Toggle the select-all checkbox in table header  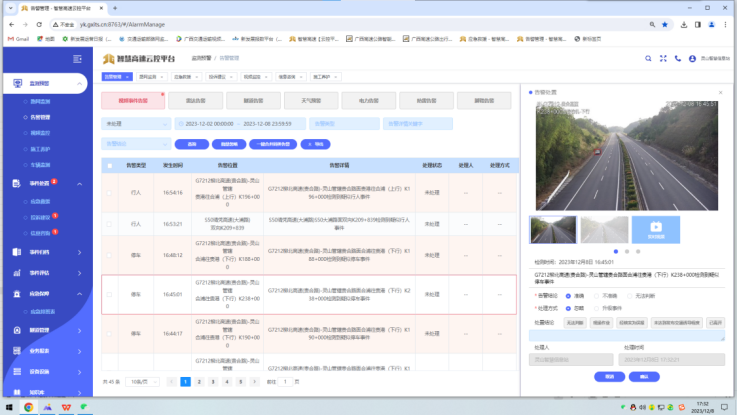(110, 164)
